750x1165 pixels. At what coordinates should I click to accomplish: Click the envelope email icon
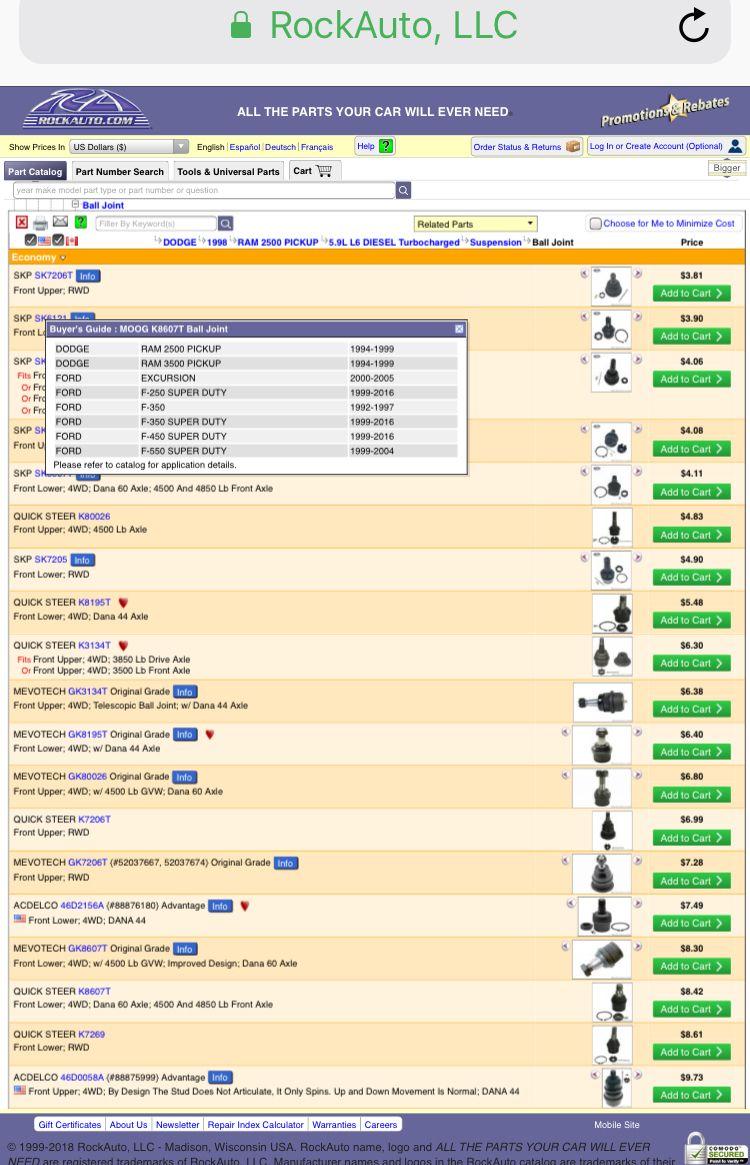point(61,222)
